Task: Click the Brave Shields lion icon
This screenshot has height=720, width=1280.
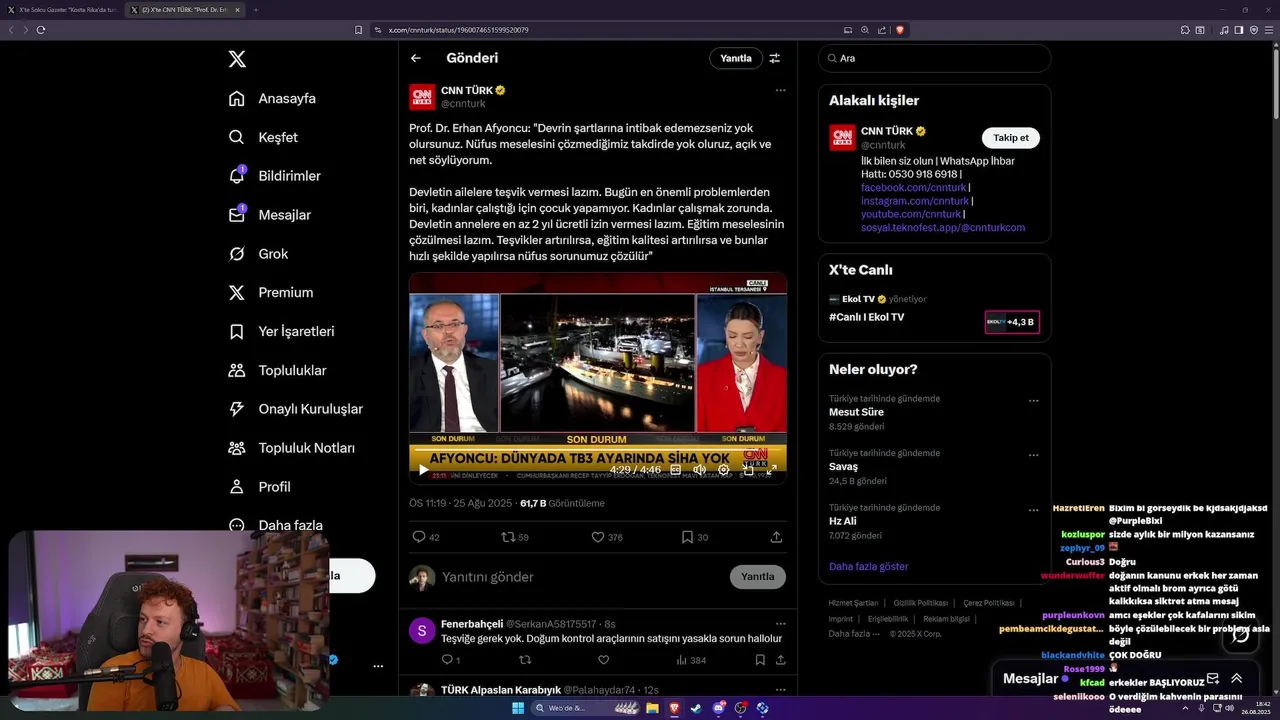Action: pyautogui.click(x=899, y=30)
